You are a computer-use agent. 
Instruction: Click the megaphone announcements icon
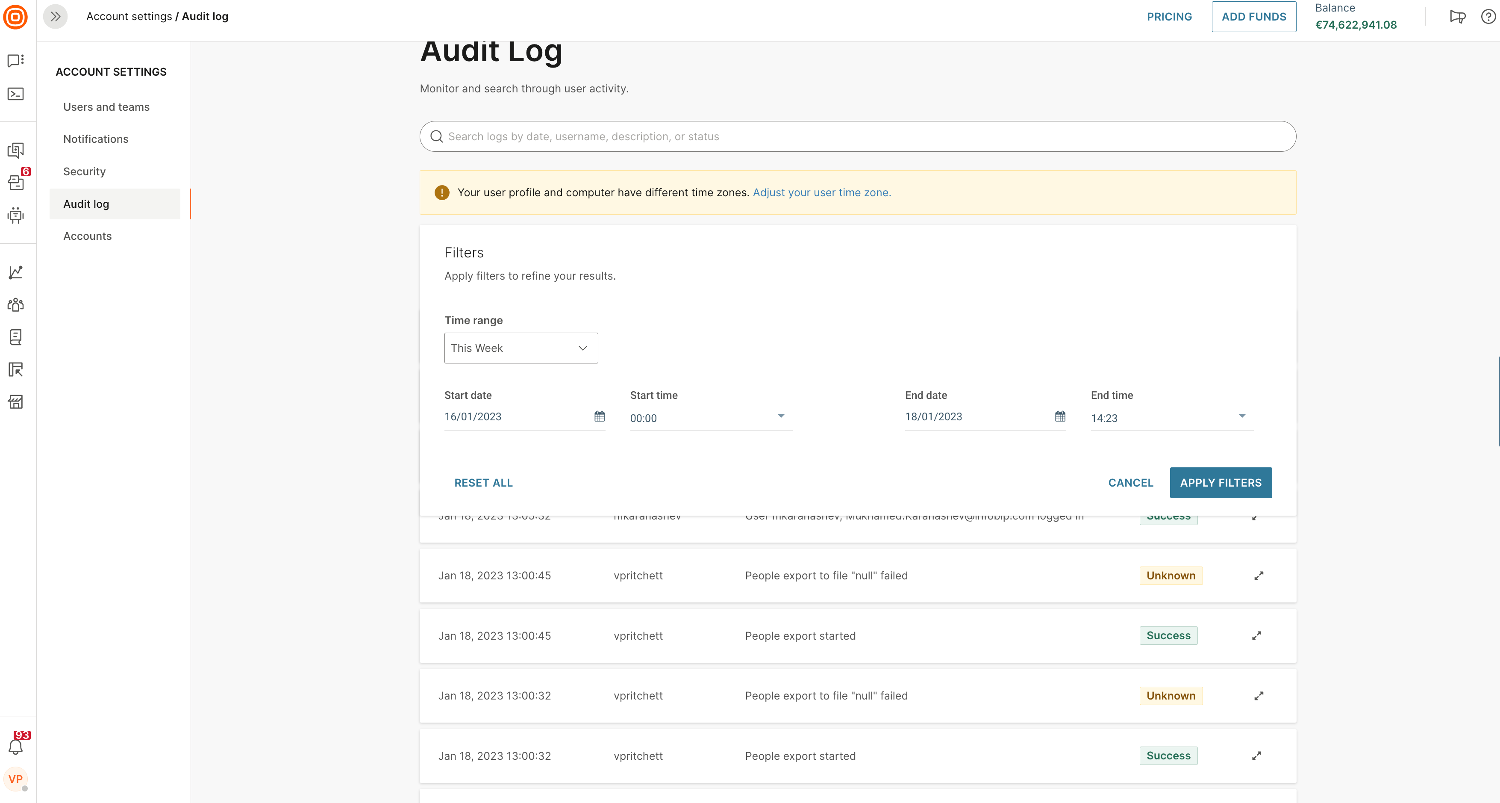click(1457, 17)
